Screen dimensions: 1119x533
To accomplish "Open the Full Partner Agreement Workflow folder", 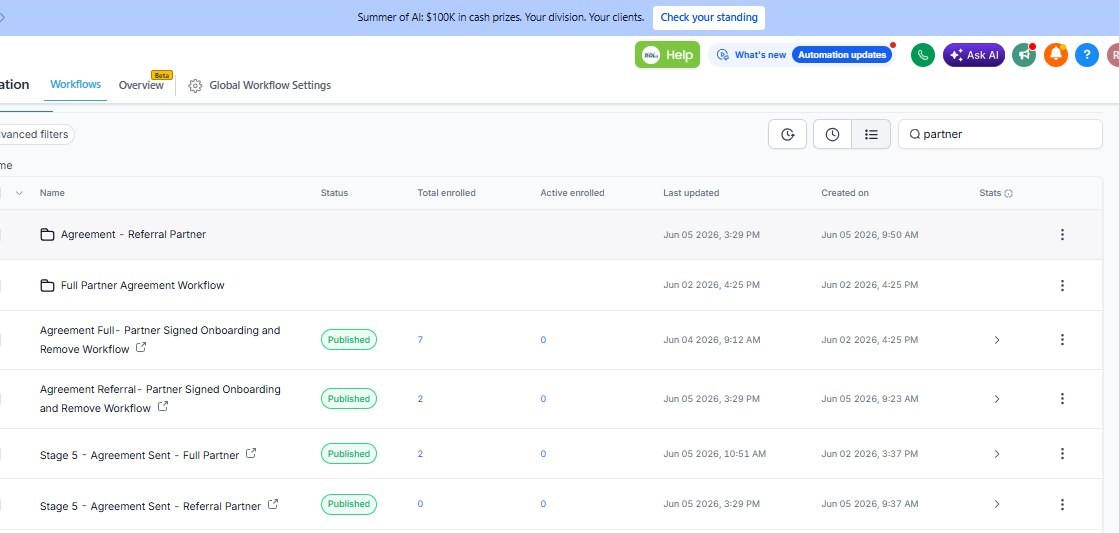I will (143, 285).
